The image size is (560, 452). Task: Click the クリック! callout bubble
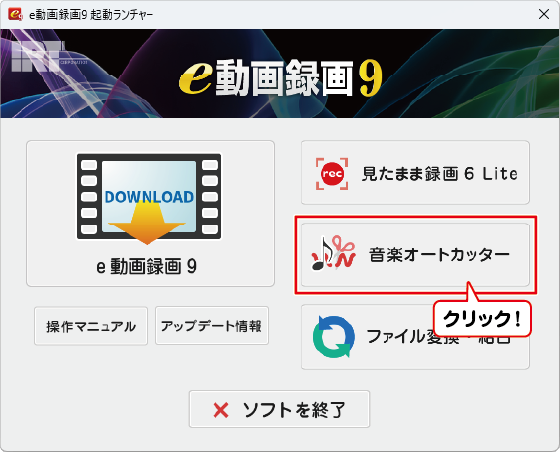click(482, 318)
